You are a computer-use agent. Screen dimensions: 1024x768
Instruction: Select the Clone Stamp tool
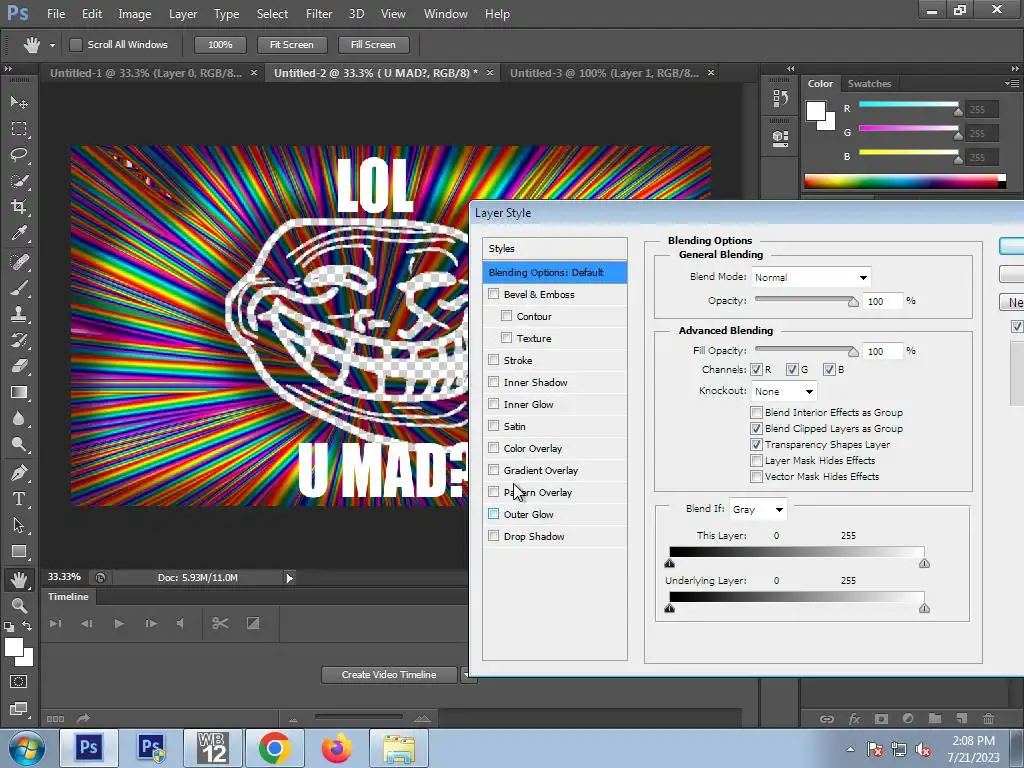coord(19,314)
